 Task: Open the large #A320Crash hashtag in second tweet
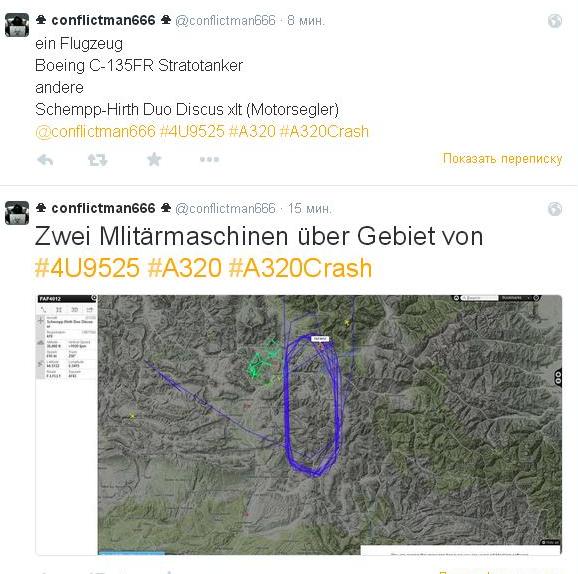point(300,268)
